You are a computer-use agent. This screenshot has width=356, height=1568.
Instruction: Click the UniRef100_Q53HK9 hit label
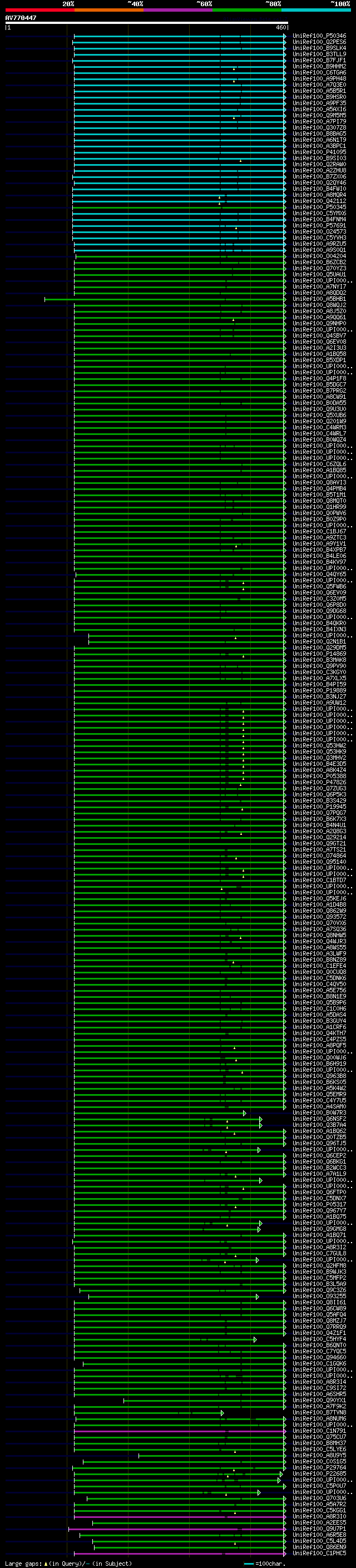click(319, 752)
